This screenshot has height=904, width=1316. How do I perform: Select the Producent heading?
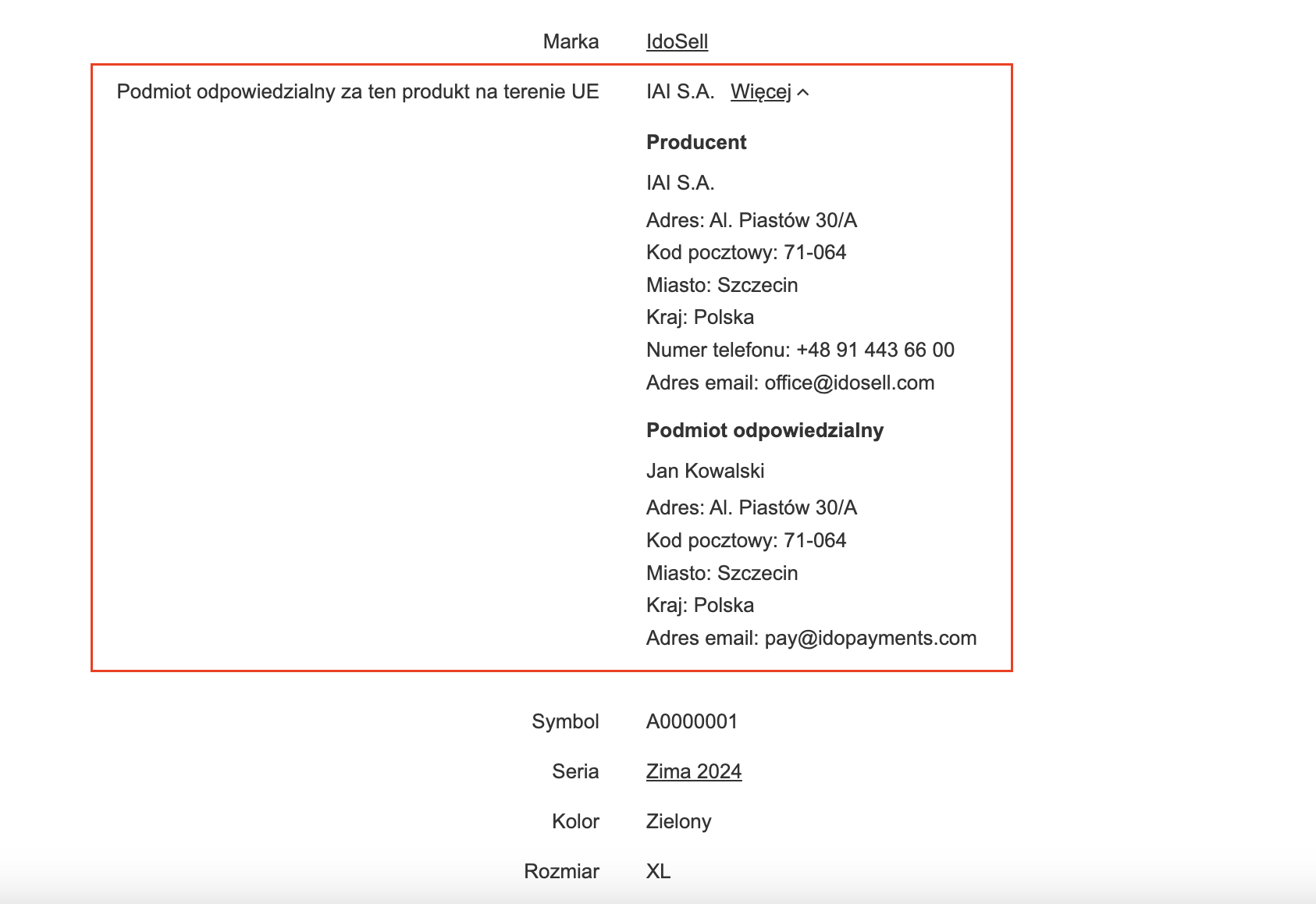point(696,142)
